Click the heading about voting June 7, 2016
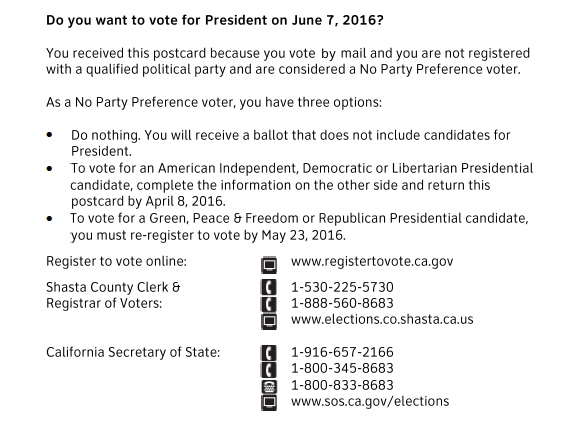Viewport: 575px width, 425px height. click(215, 20)
